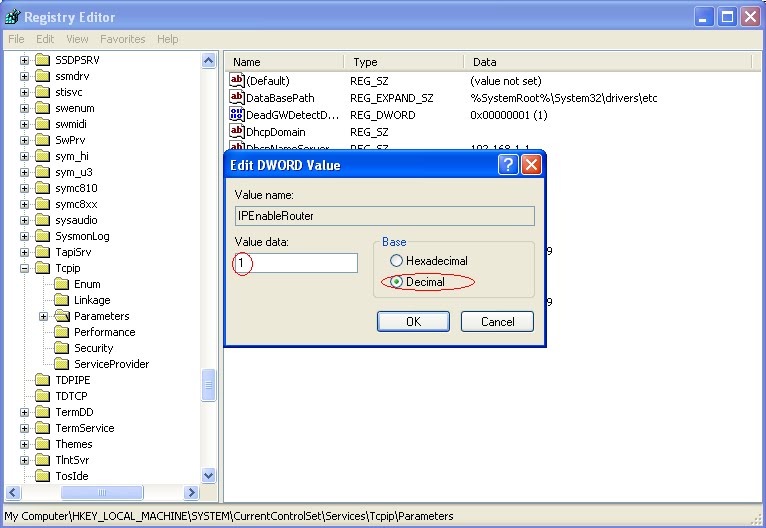Expand the SSDPSRV key
766x528 pixels.
tap(24, 61)
